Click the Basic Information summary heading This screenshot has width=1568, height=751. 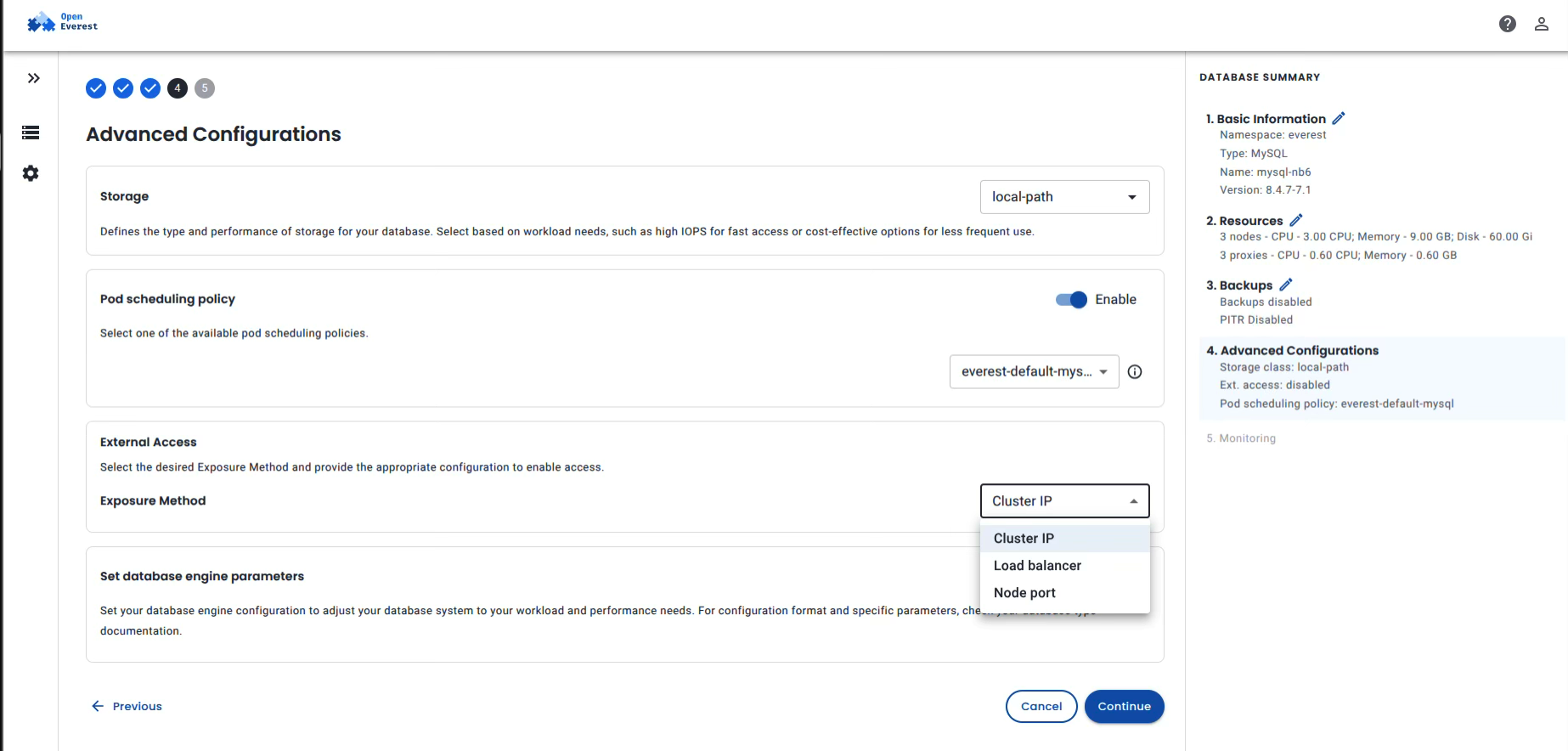1266,119
